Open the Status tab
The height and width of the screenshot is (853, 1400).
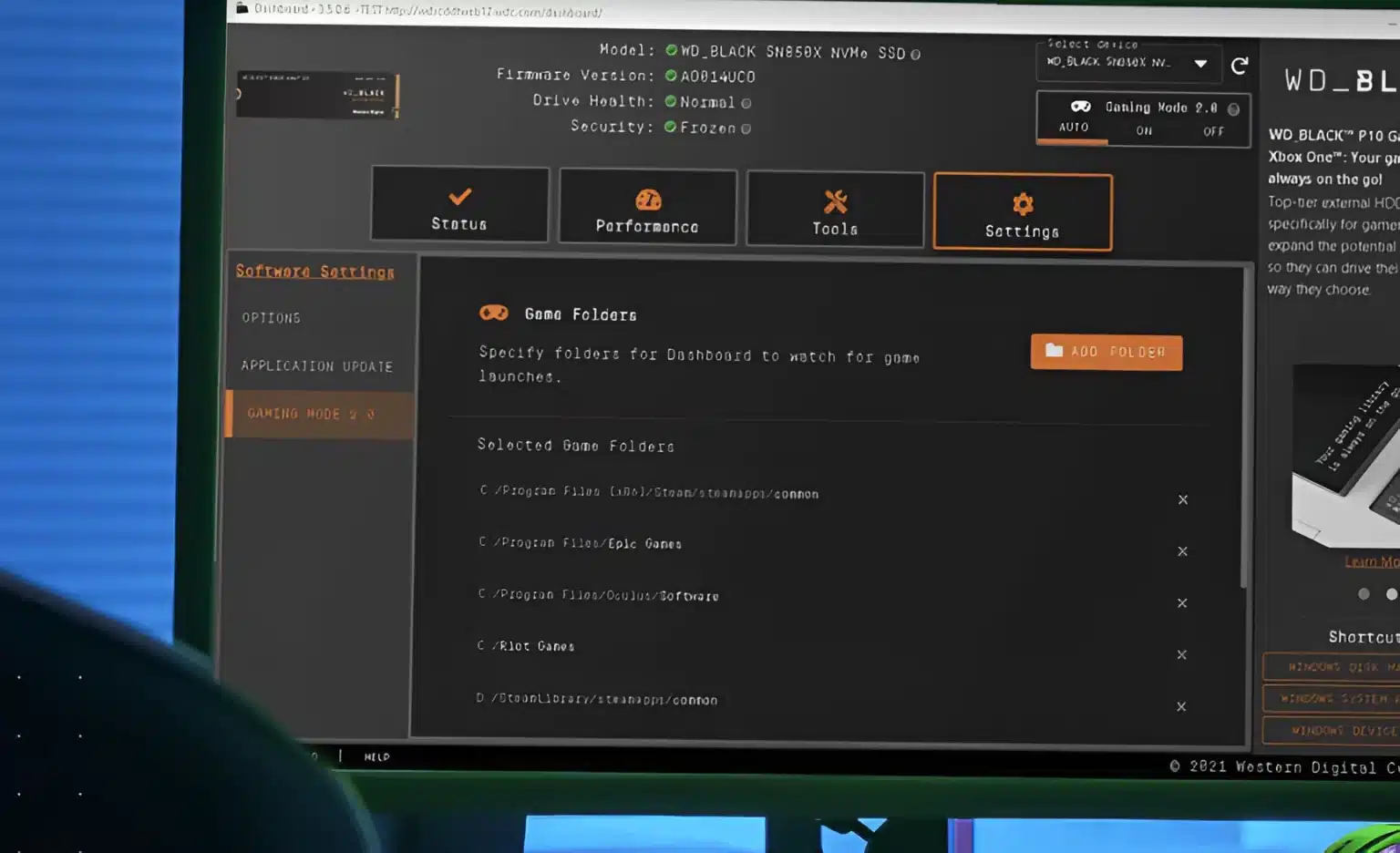point(459,204)
